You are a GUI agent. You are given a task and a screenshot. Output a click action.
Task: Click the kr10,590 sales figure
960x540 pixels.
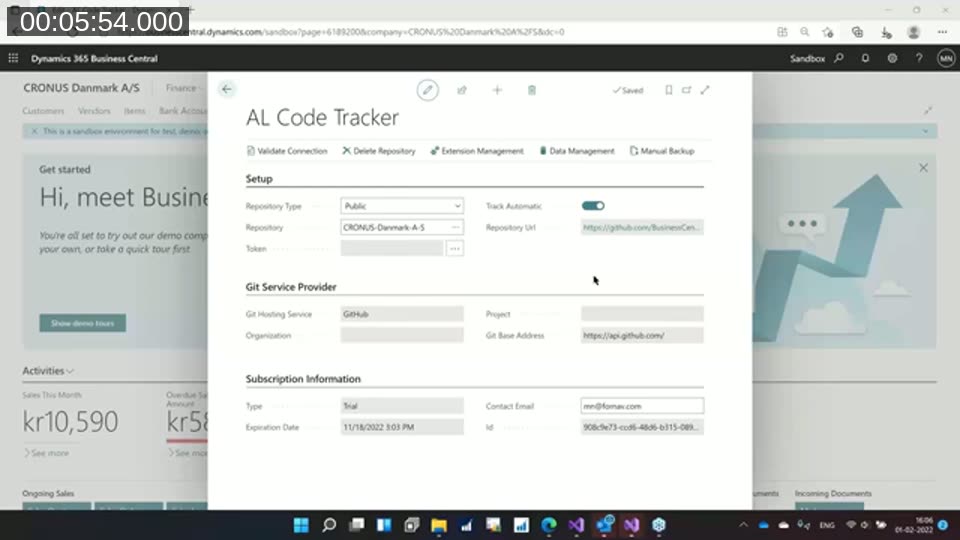pyautogui.click(x=70, y=422)
